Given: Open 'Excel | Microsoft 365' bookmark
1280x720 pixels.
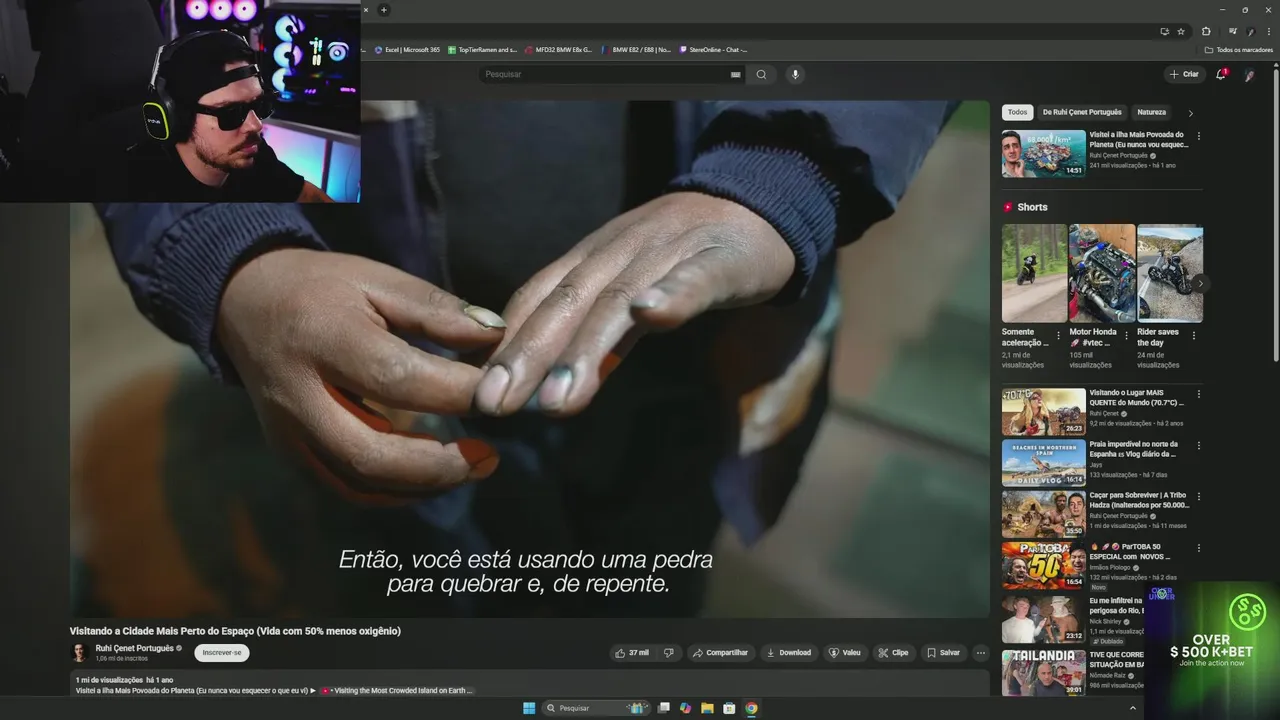Looking at the screenshot, I should pyautogui.click(x=407, y=49).
